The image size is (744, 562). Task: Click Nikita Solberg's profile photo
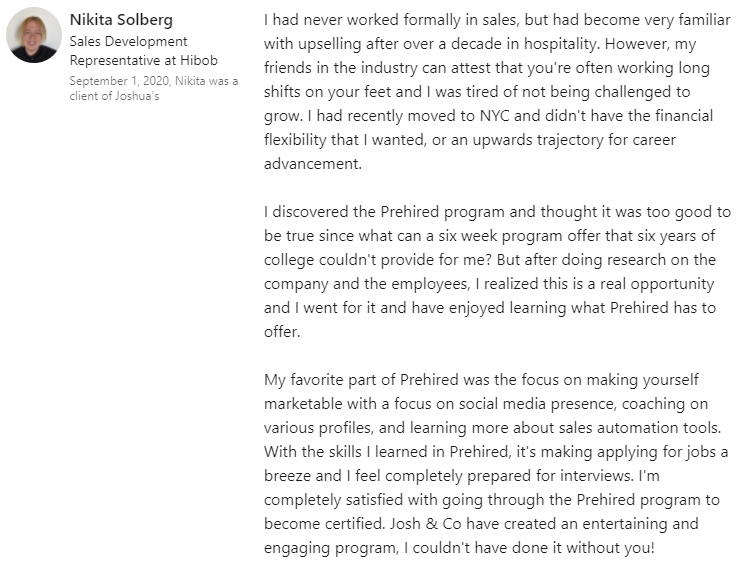point(33,35)
